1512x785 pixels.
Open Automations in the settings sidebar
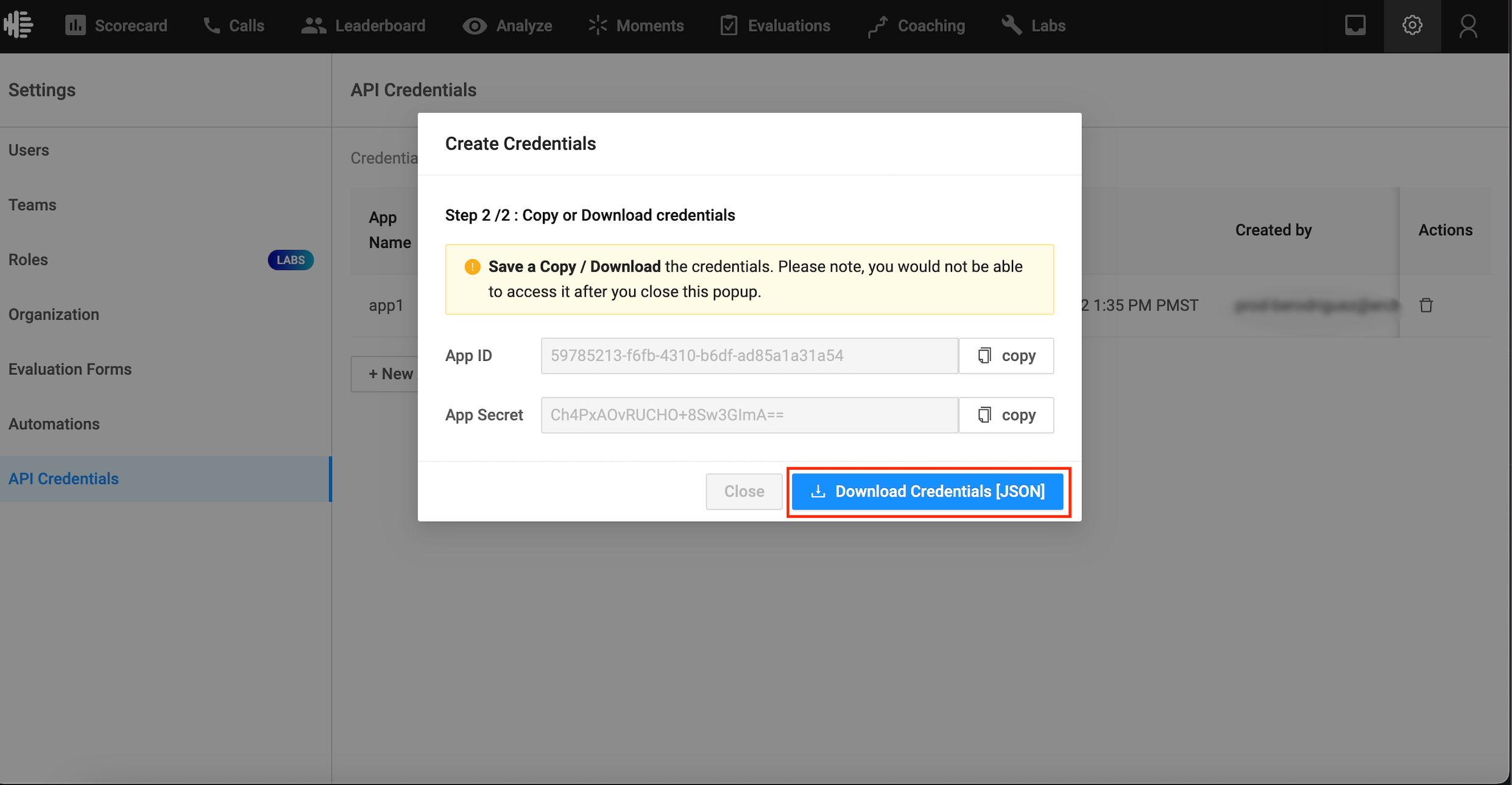pos(54,424)
